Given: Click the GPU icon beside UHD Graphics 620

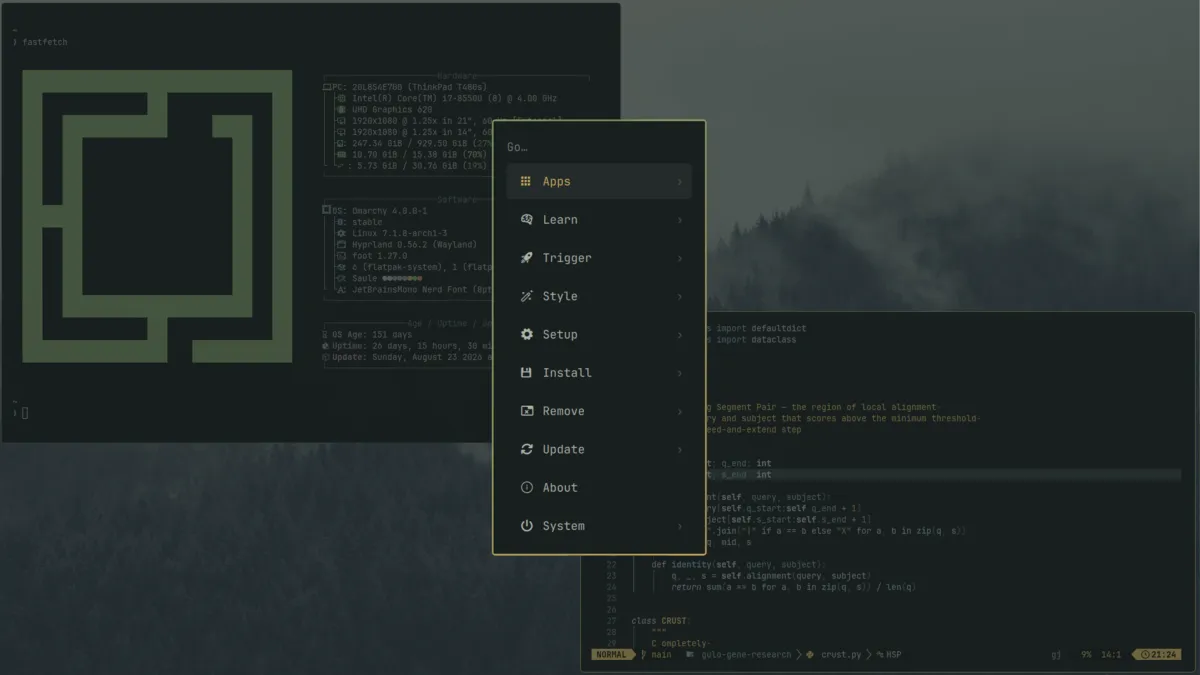Looking at the screenshot, I should [x=342, y=110].
